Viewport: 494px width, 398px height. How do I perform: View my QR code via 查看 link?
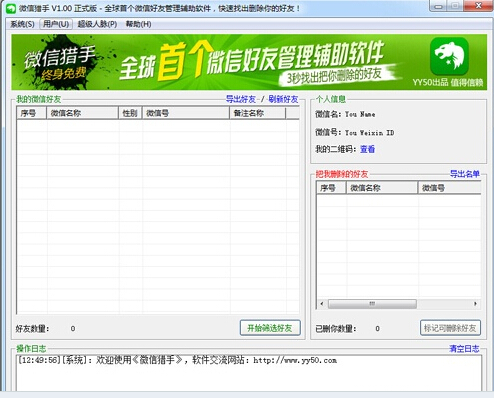pyautogui.click(x=367, y=149)
